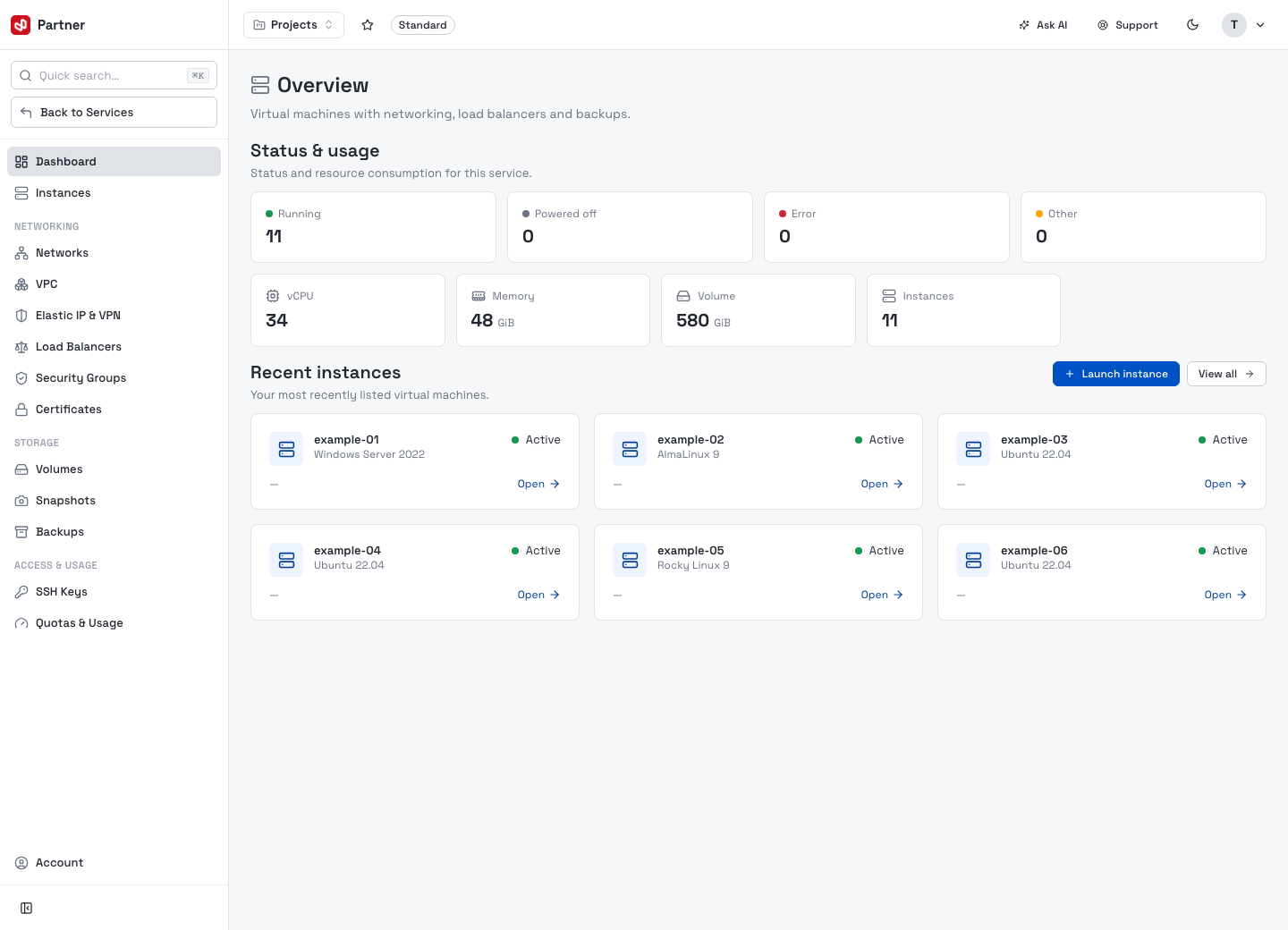
Task: Click the Networks sidebar icon
Action: pyautogui.click(x=21, y=253)
